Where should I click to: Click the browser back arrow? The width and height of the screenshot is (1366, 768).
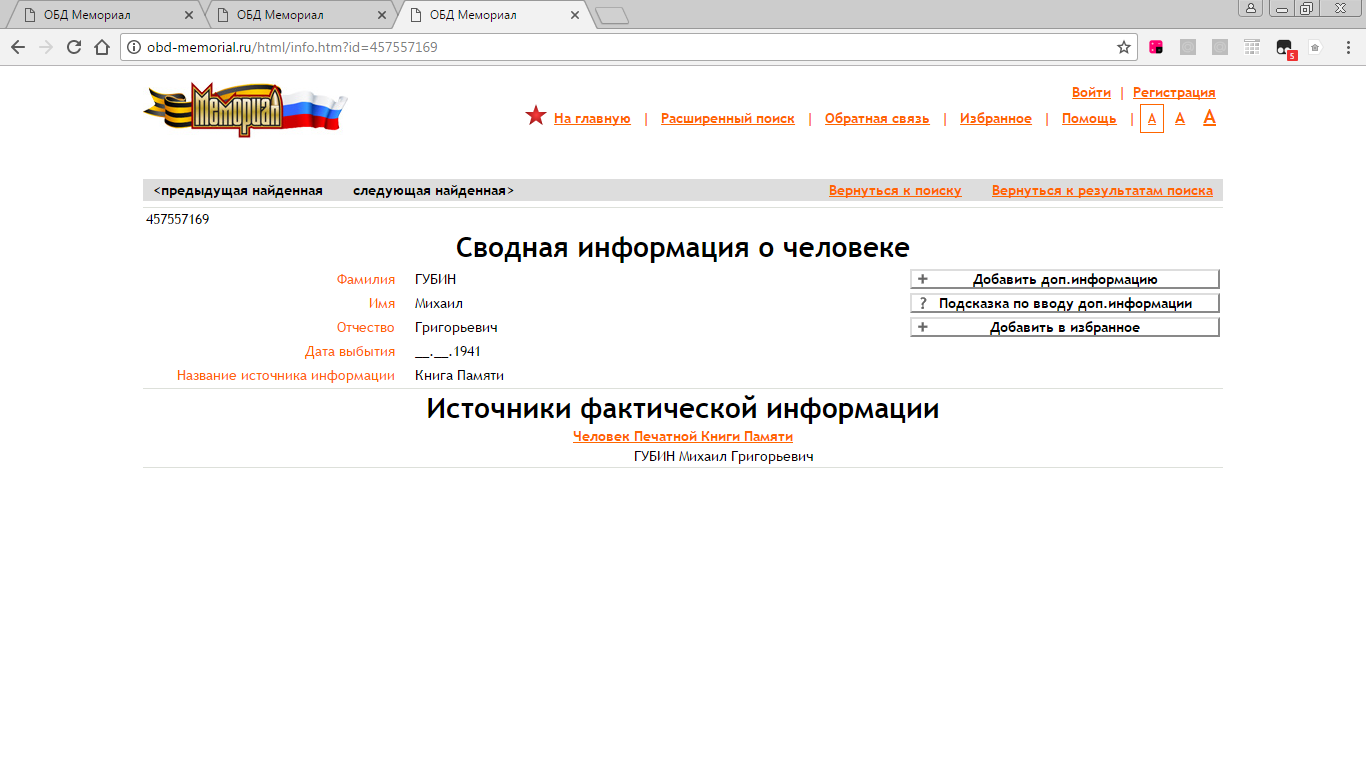[x=18, y=47]
